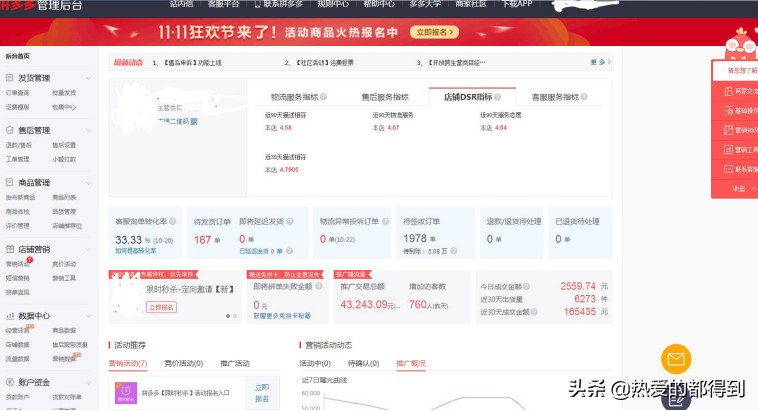758x411 pixels.
Task: Select the 活动中(0) tab
Action: (315, 363)
